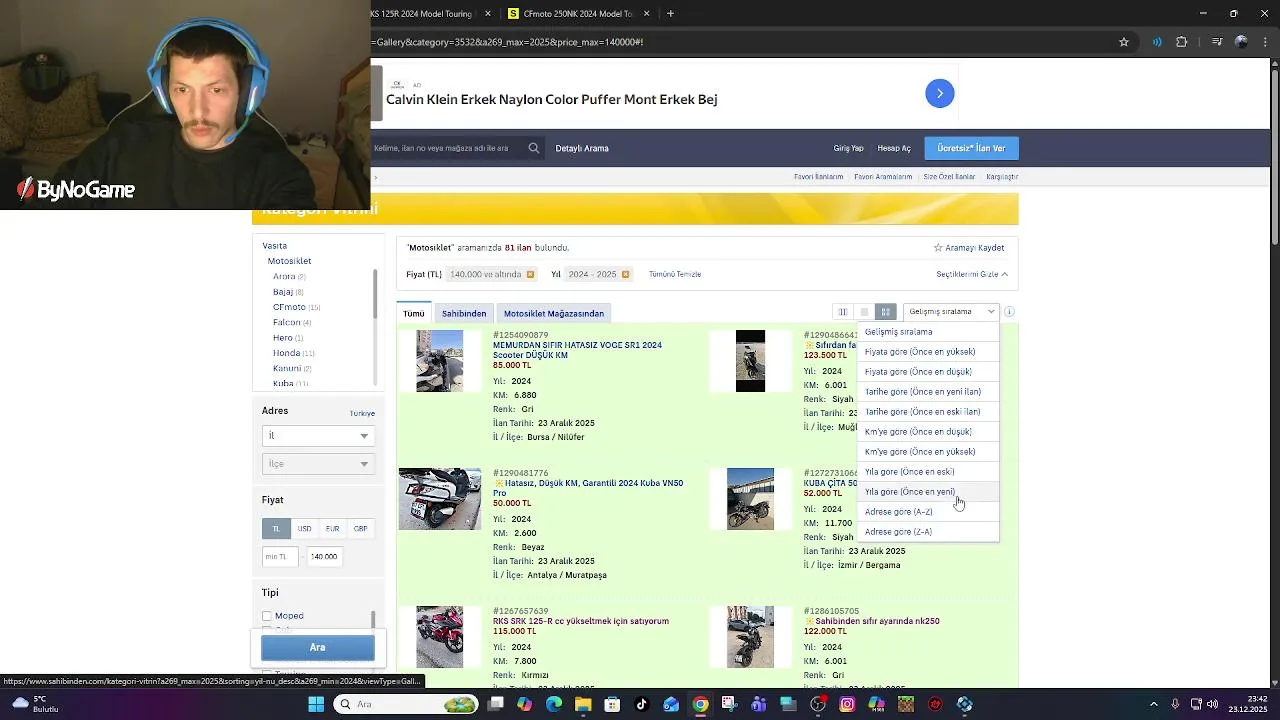Open Google Chrome from the taskbar
The width and height of the screenshot is (1280, 720).
(x=700, y=704)
